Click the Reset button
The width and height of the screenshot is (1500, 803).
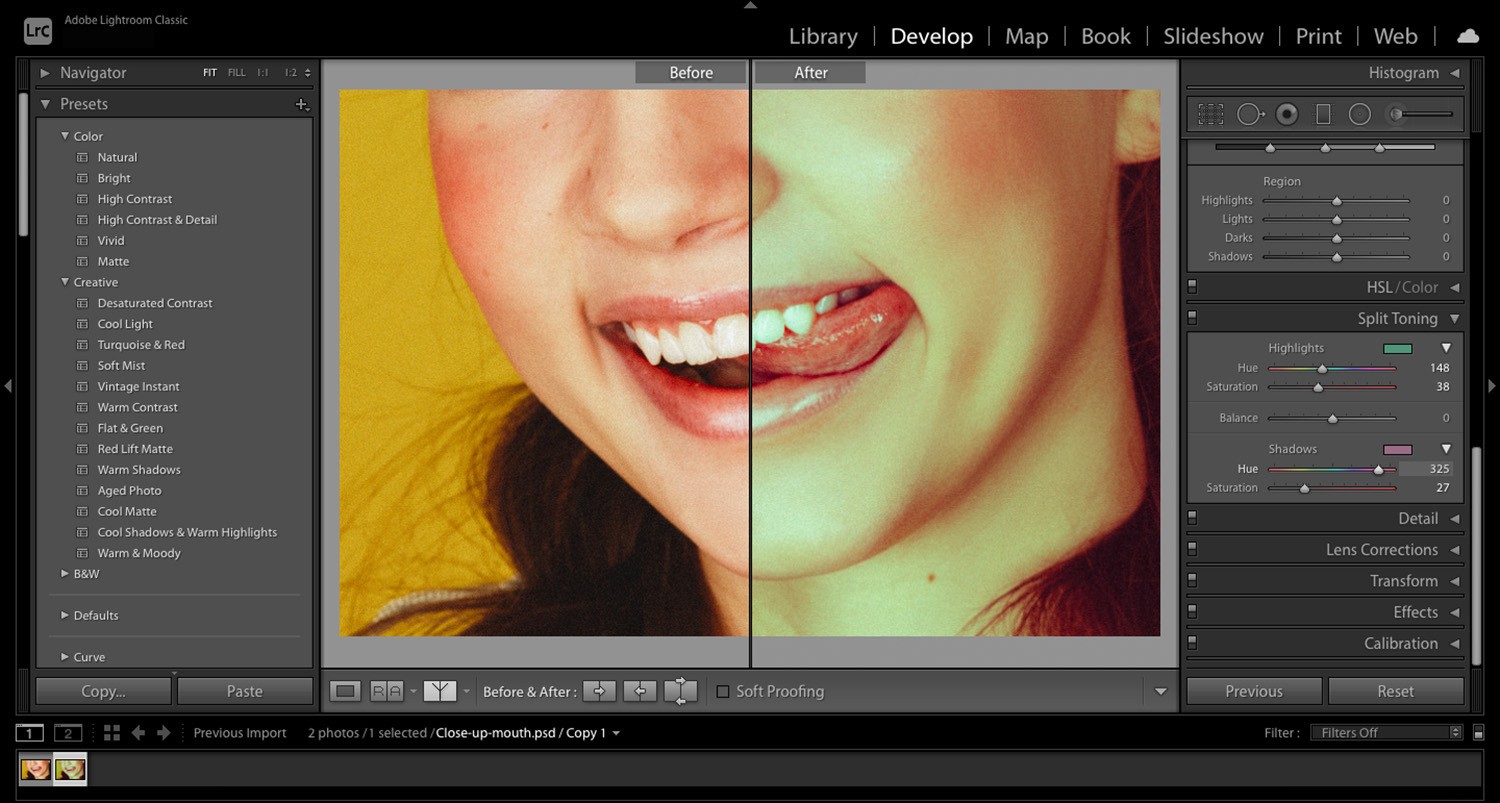pos(1396,691)
